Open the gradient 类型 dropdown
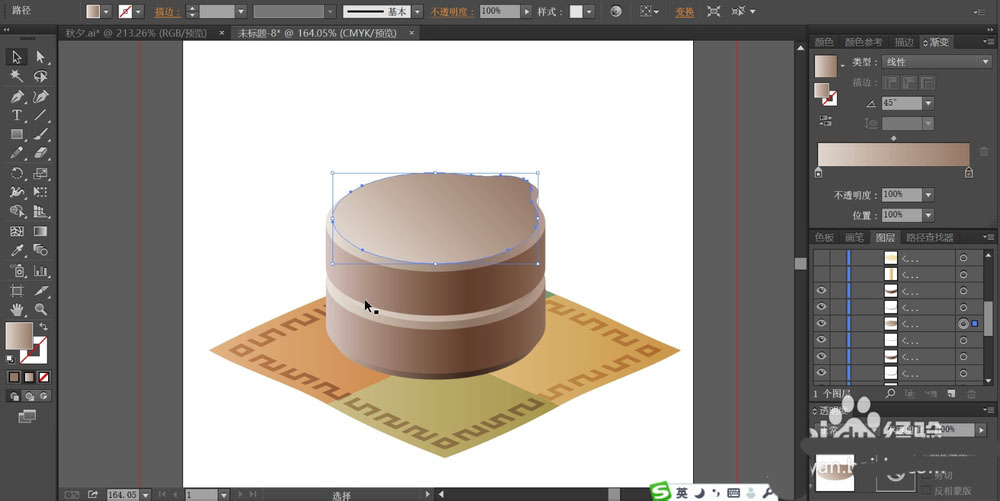 coord(984,62)
